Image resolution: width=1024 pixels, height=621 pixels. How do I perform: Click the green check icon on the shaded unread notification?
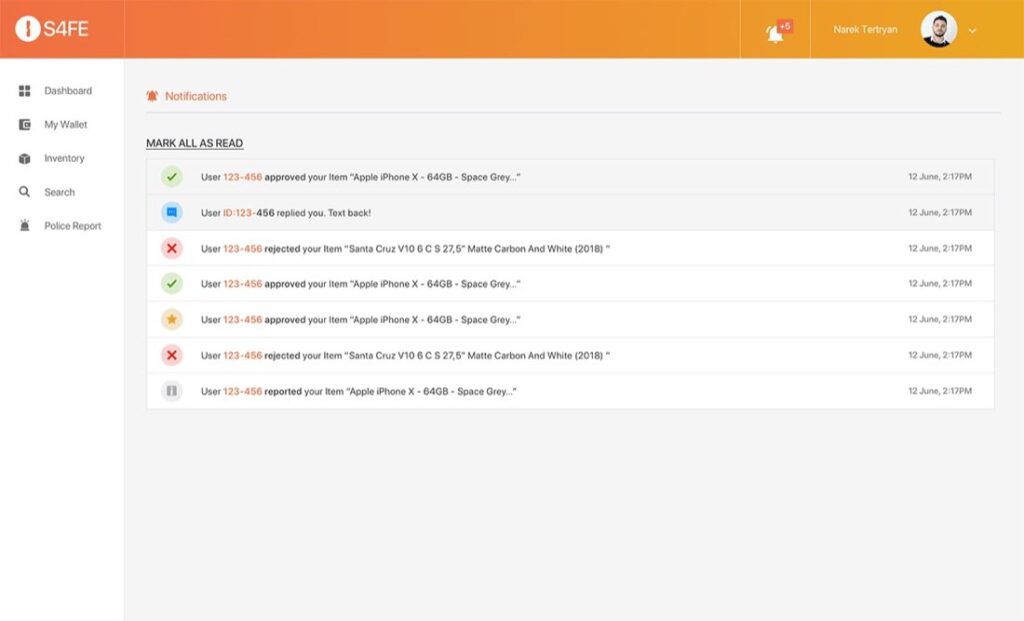pyautogui.click(x=172, y=176)
